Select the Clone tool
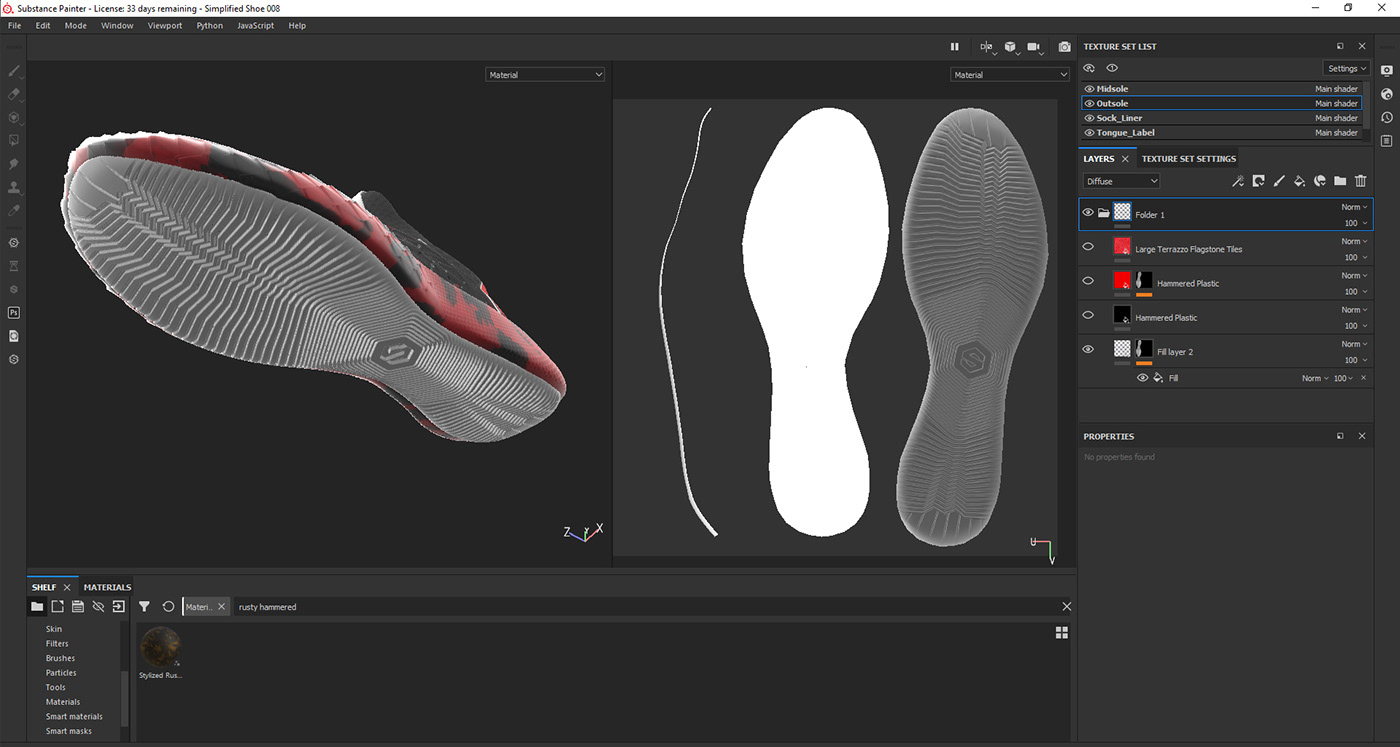The width and height of the screenshot is (1400, 747). coord(14,186)
